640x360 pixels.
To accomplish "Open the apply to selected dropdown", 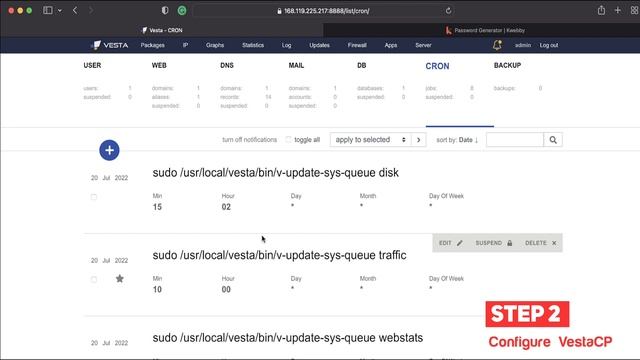I will click(371, 140).
